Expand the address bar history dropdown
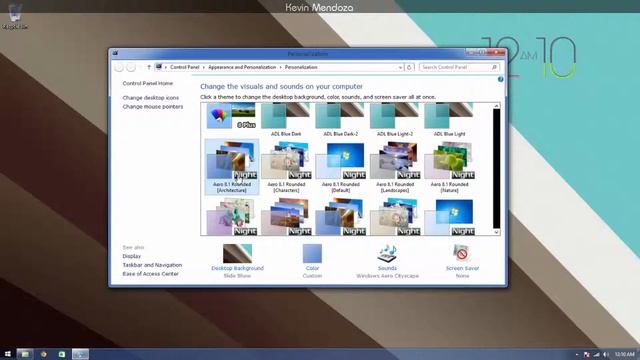The image size is (640, 360). point(400,67)
